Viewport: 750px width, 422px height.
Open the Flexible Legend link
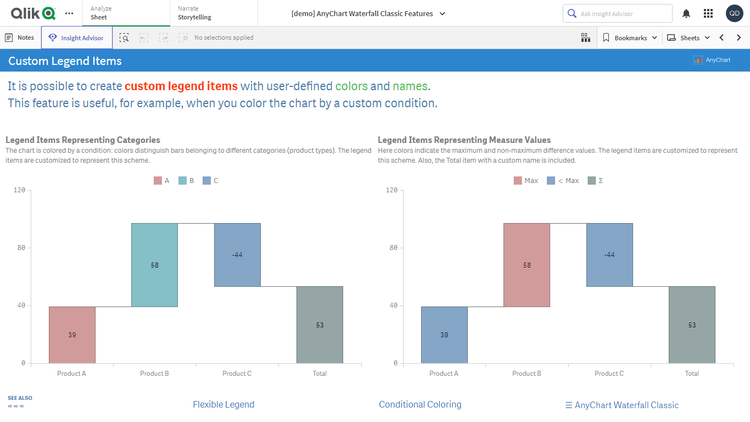click(223, 405)
